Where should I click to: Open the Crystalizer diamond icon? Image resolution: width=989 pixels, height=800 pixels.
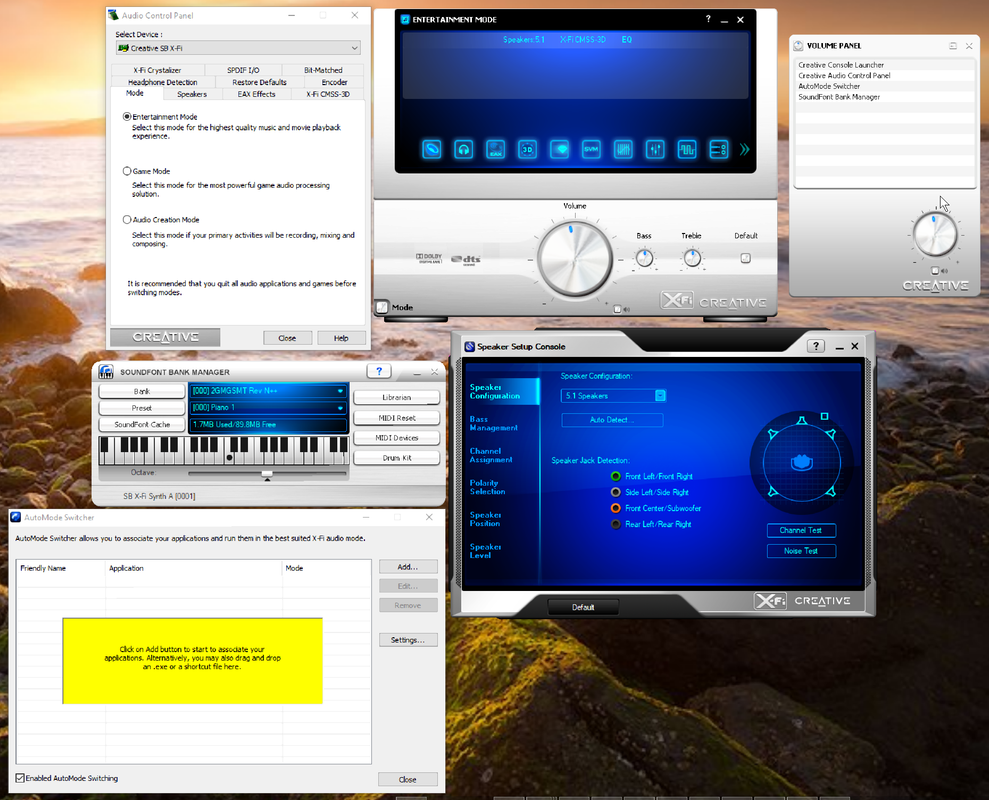(x=559, y=150)
